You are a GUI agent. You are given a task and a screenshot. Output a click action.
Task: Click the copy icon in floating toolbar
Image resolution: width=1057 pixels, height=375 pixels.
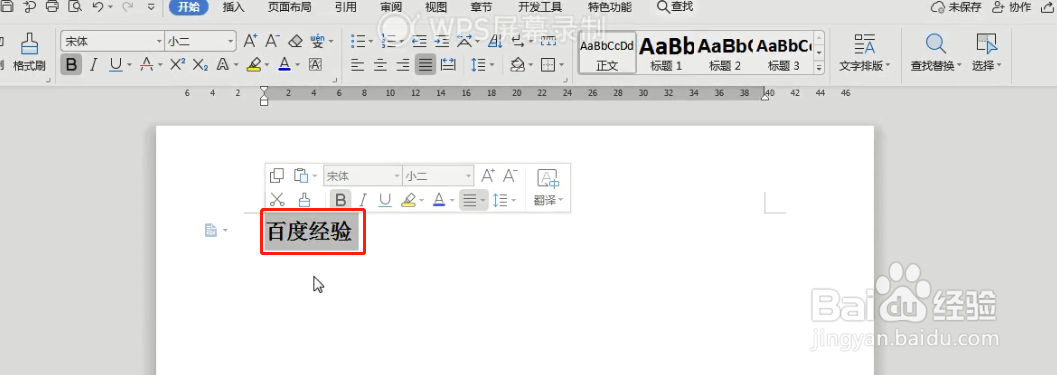pos(276,176)
